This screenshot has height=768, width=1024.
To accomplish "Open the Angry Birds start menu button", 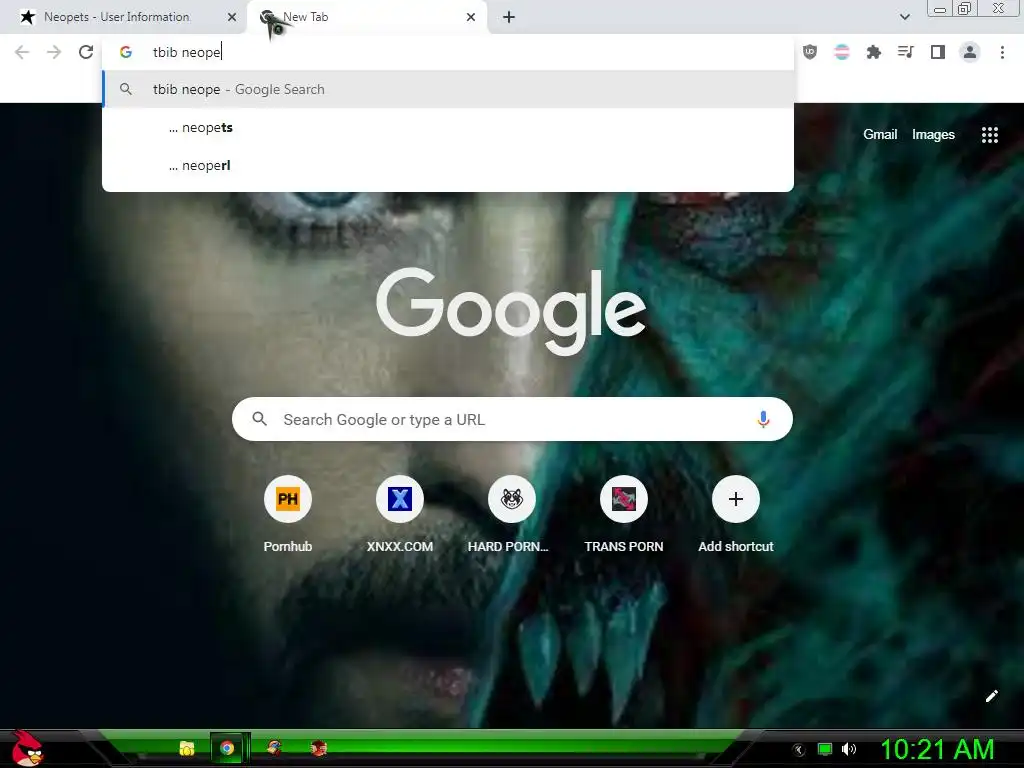I will coord(26,748).
